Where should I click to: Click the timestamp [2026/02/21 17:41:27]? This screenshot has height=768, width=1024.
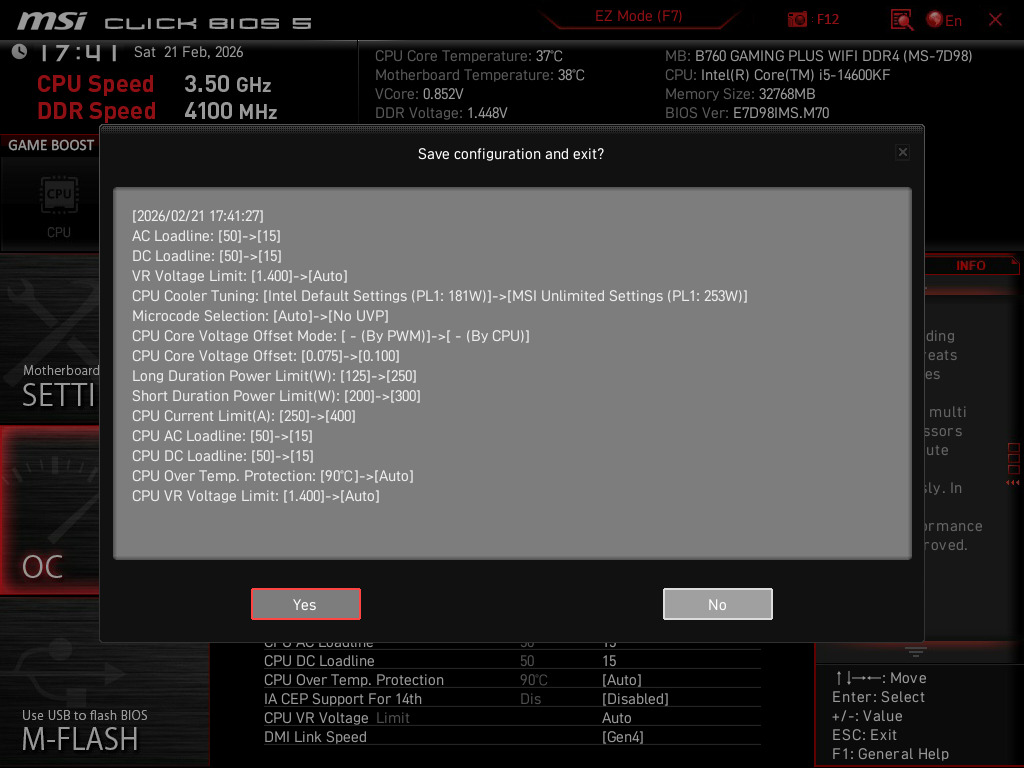pyautogui.click(x=198, y=216)
